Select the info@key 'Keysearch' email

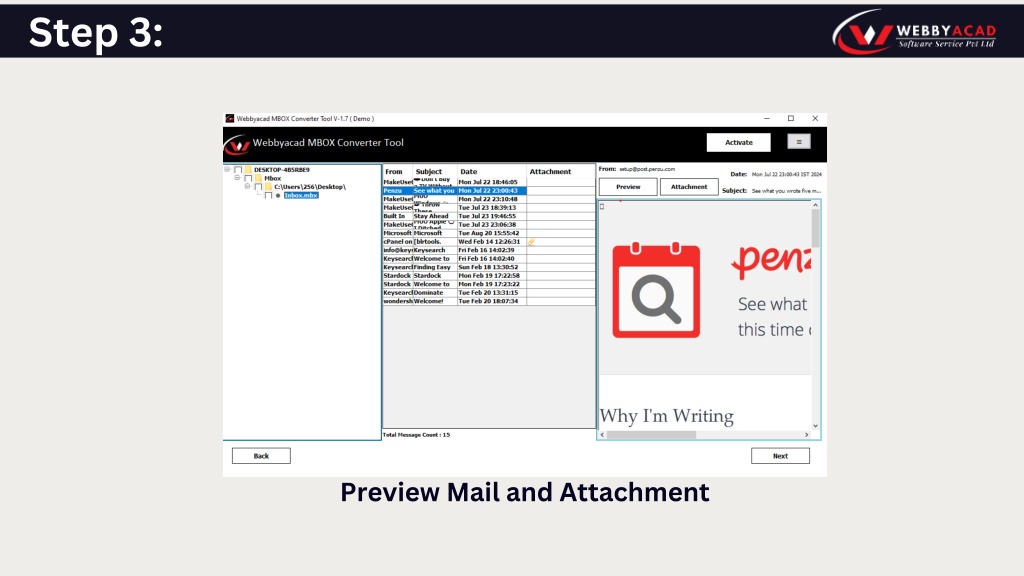(488, 250)
